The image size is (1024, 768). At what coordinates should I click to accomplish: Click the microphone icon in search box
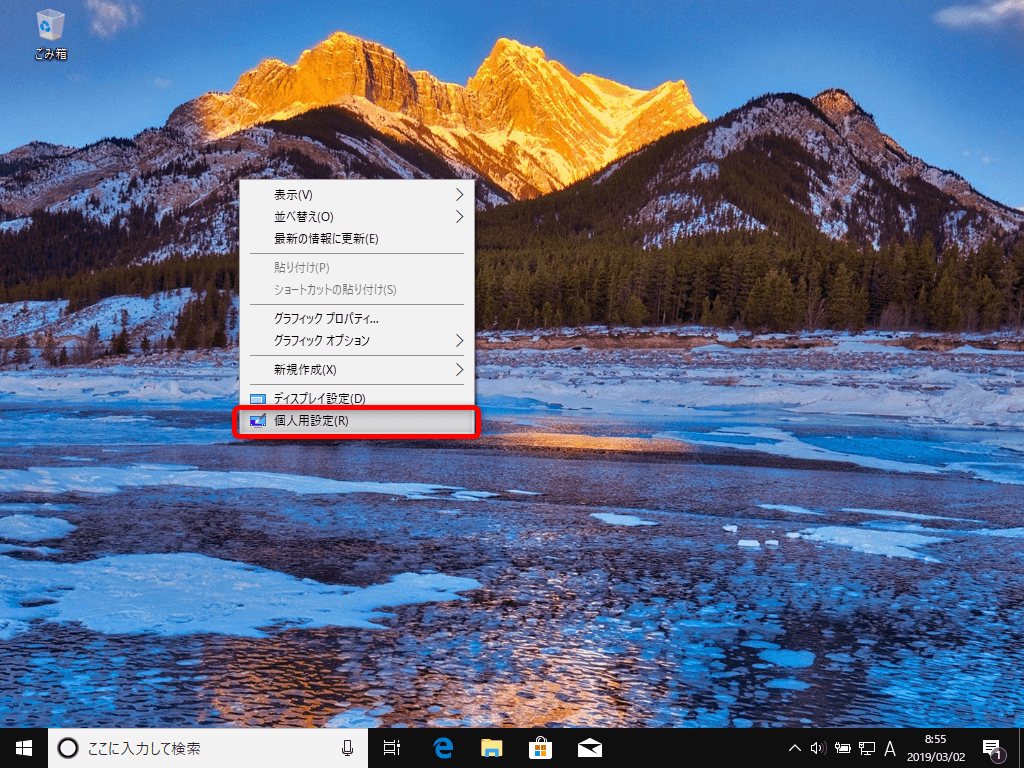(x=347, y=748)
